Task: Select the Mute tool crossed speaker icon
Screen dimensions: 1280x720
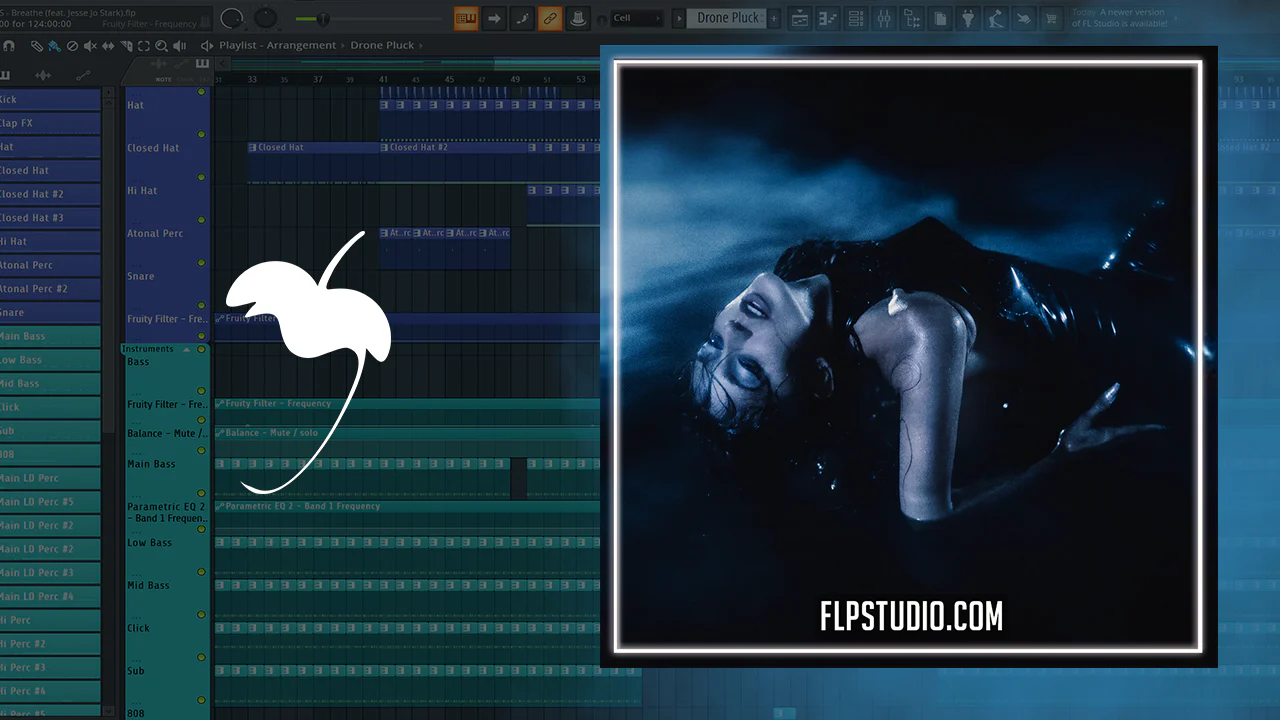Action: (x=90, y=46)
